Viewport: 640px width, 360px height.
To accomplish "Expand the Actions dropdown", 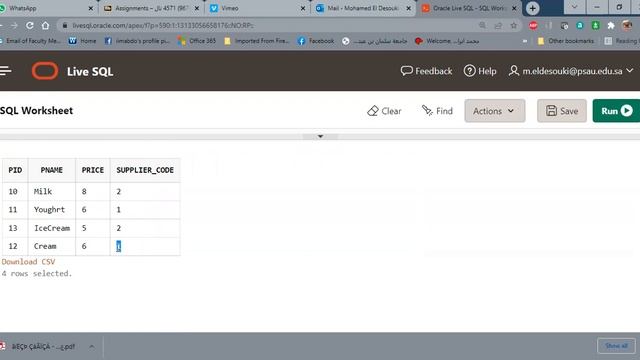I will 494,111.
